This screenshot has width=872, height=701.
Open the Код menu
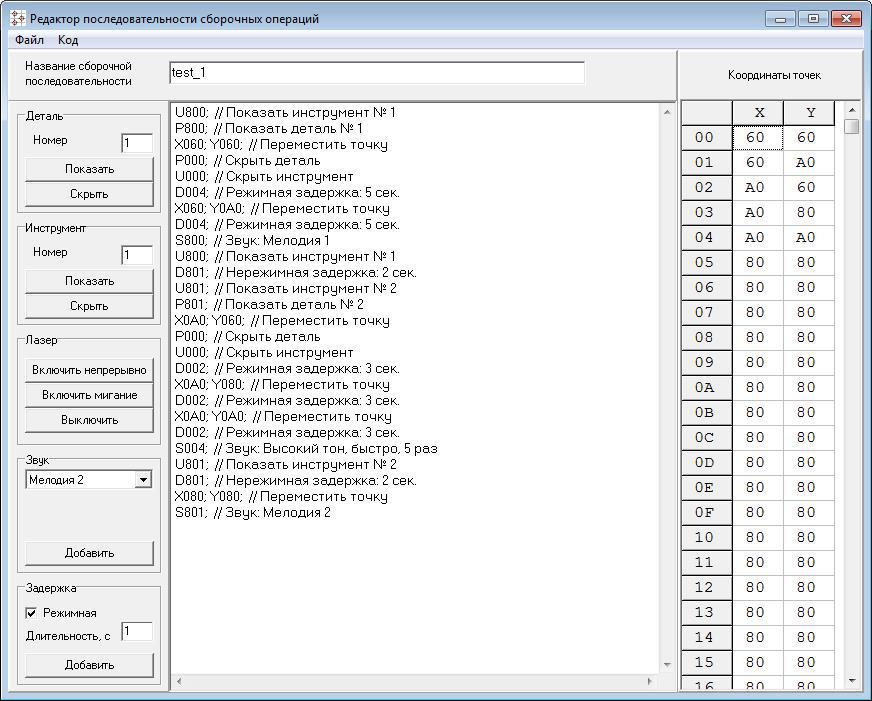[x=68, y=40]
